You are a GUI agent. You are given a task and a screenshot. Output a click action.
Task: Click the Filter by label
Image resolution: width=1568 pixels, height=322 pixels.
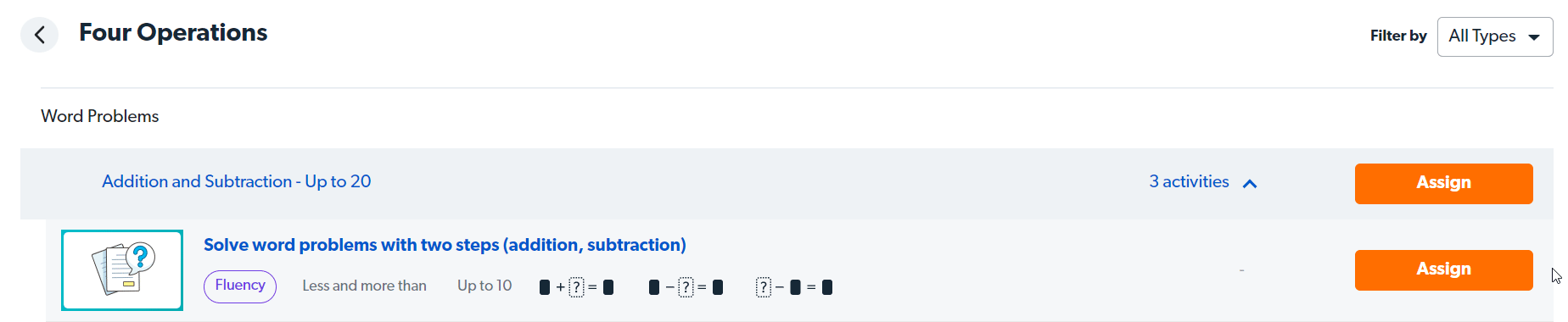pyautogui.click(x=1398, y=36)
